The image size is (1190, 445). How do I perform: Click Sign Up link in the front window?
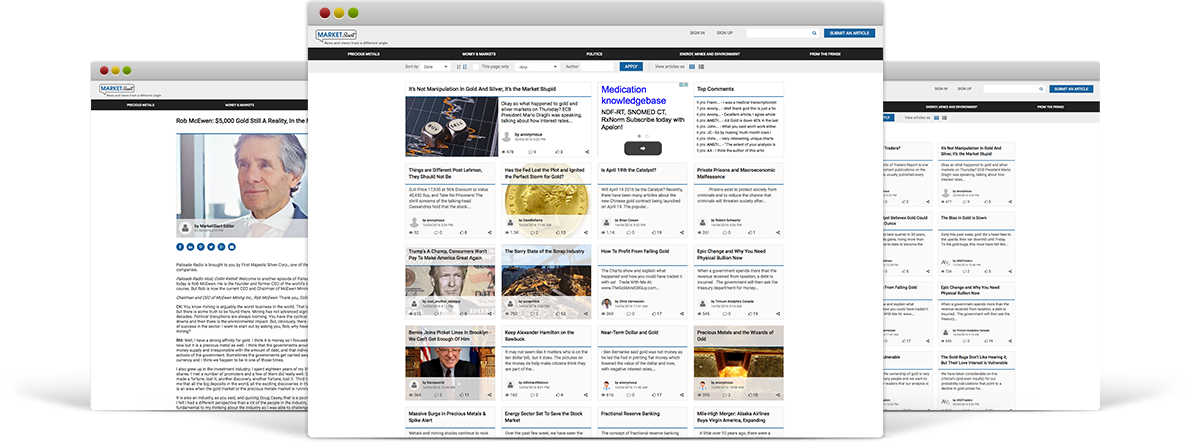(725, 33)
